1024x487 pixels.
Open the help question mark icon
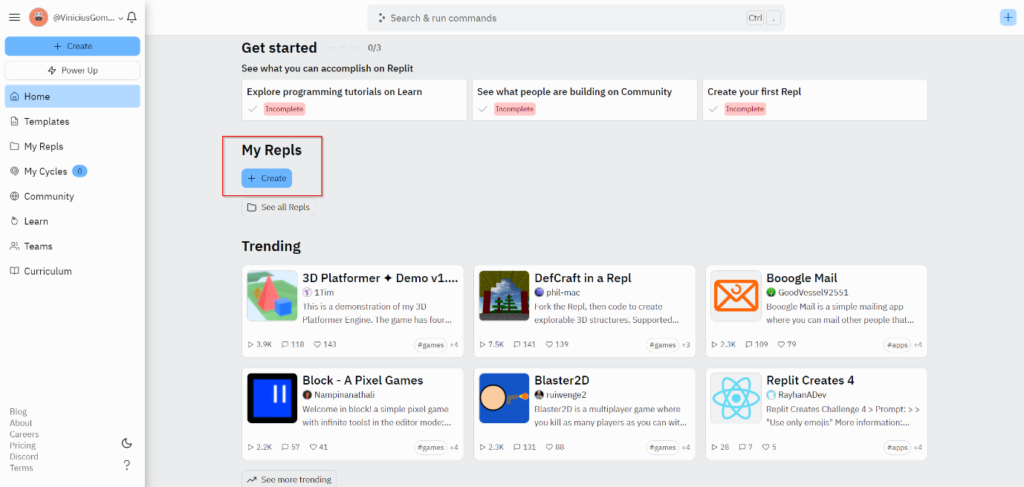(126, 465)
